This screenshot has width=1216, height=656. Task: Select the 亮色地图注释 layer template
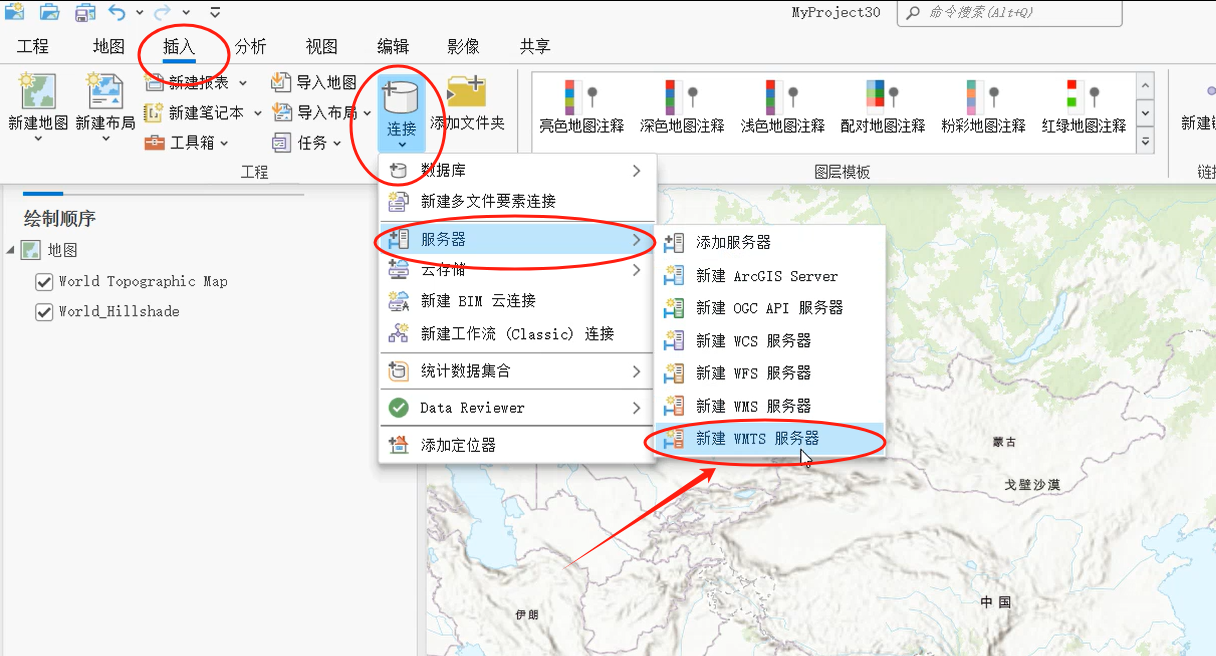point(581,100)
